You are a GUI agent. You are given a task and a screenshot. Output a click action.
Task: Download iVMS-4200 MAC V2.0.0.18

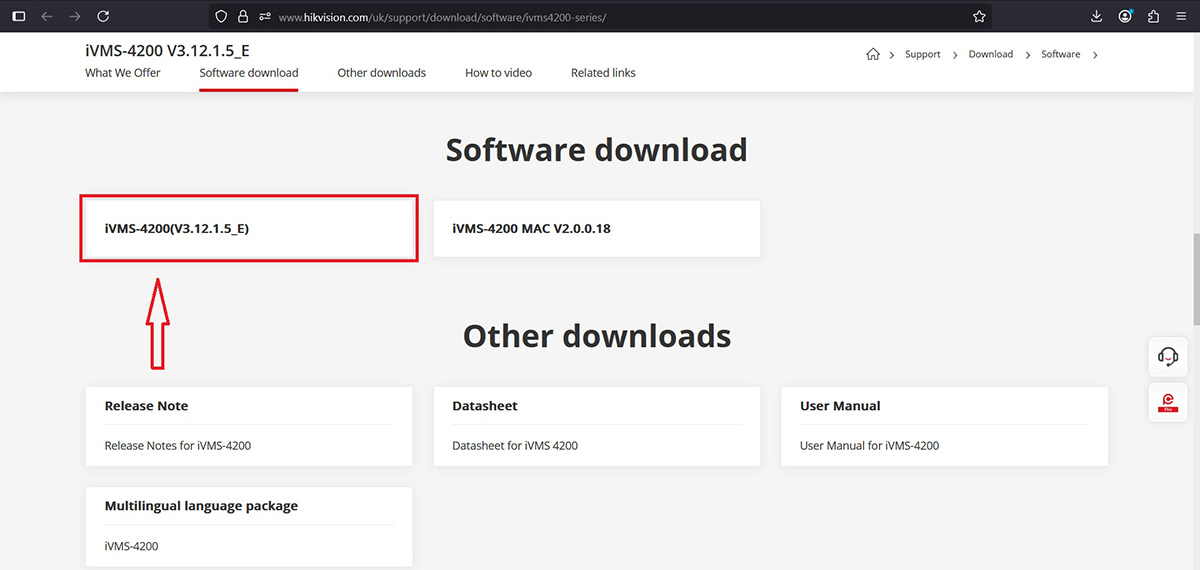597,228
